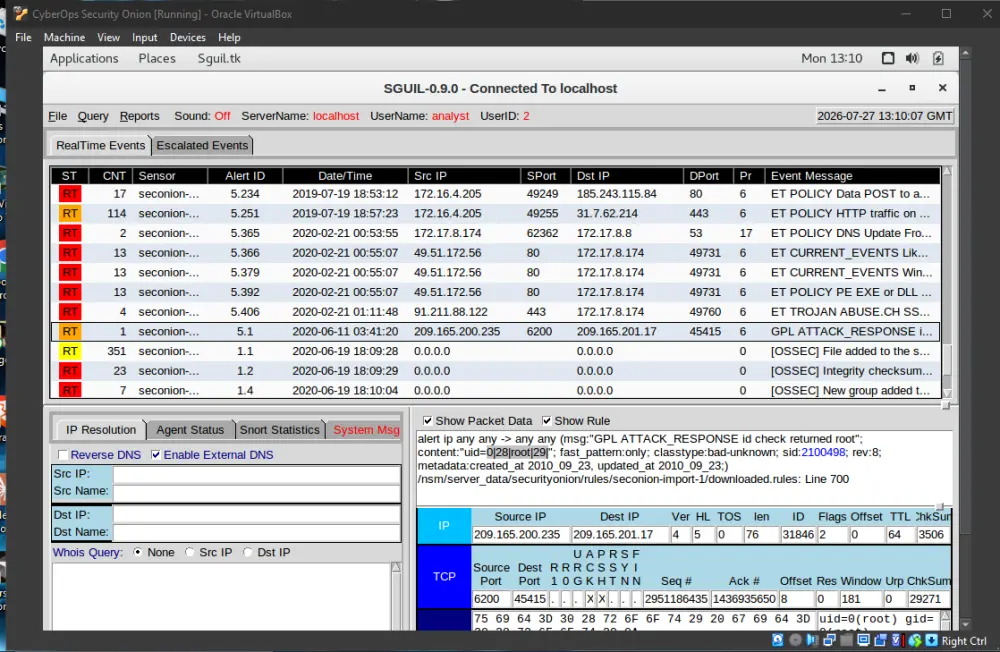
Task: Enable the Reverse DNS checkbox
Action: coord(62,455)
